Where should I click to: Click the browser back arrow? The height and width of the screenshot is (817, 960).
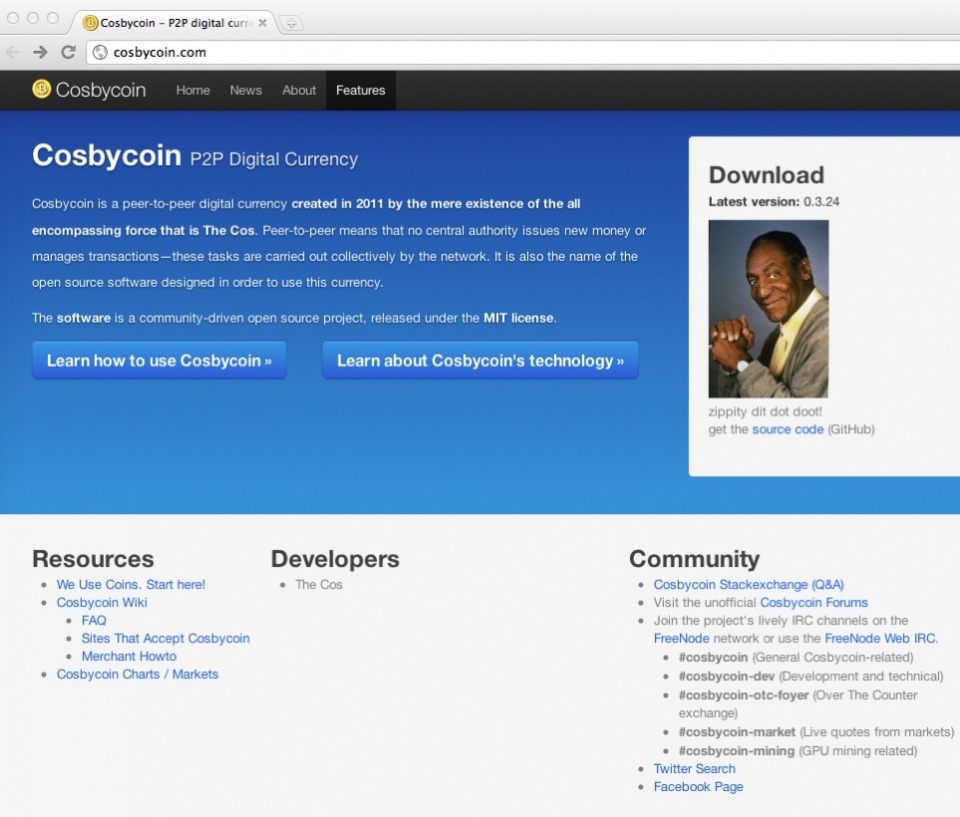click(12, 53)
